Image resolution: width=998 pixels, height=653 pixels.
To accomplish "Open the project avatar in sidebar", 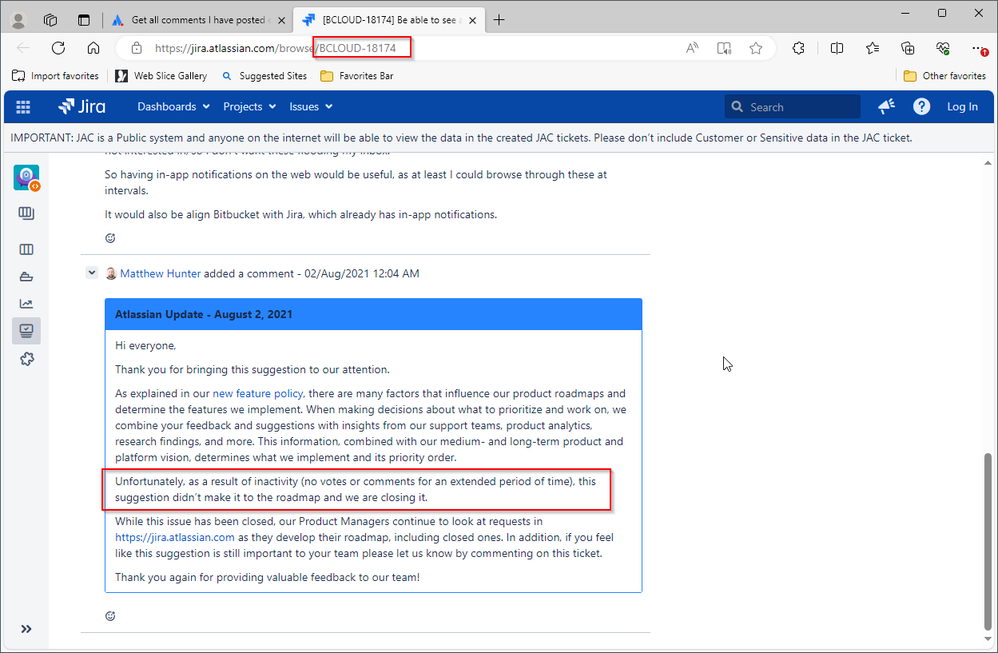I will pos(26,178).
